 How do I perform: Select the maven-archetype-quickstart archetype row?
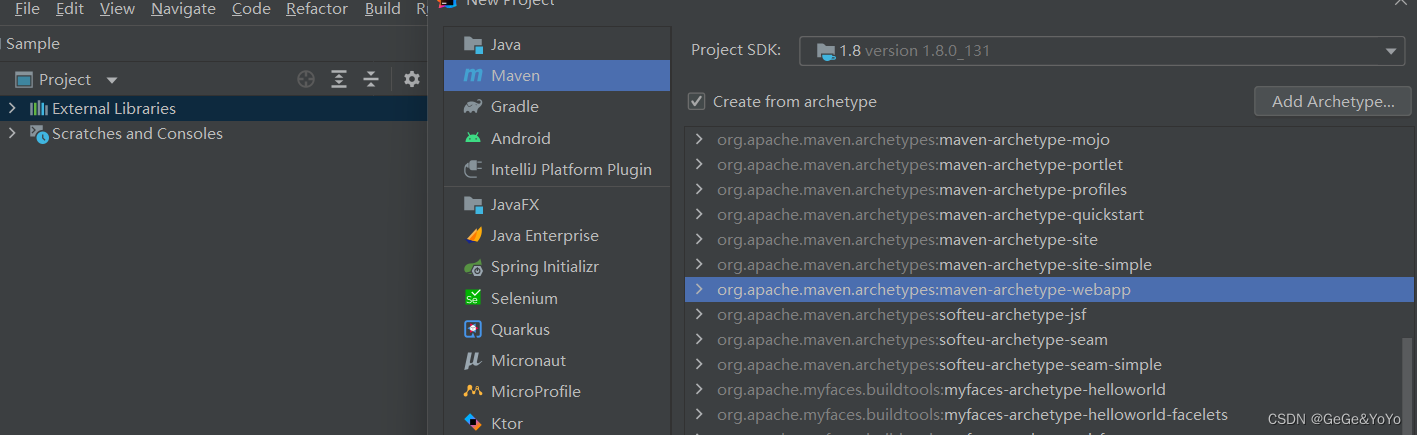tap(1043, 215)
